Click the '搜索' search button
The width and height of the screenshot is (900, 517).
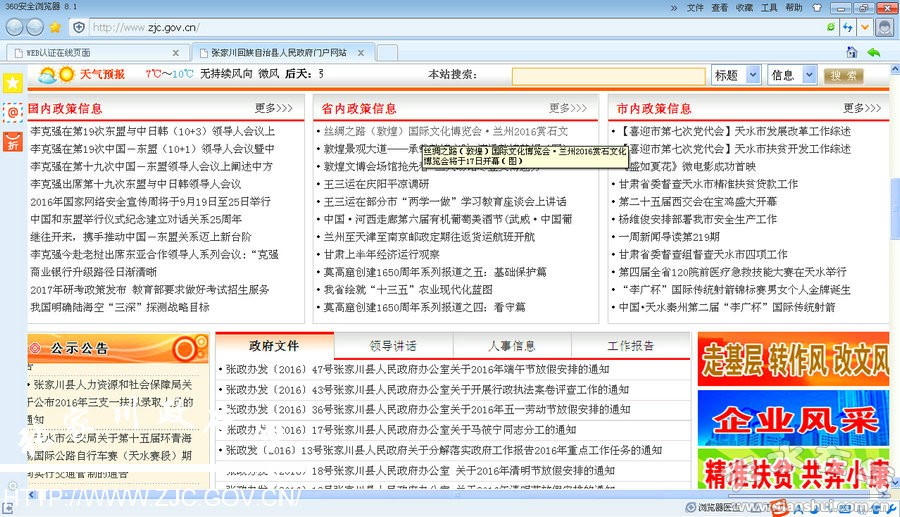[844, 75]
